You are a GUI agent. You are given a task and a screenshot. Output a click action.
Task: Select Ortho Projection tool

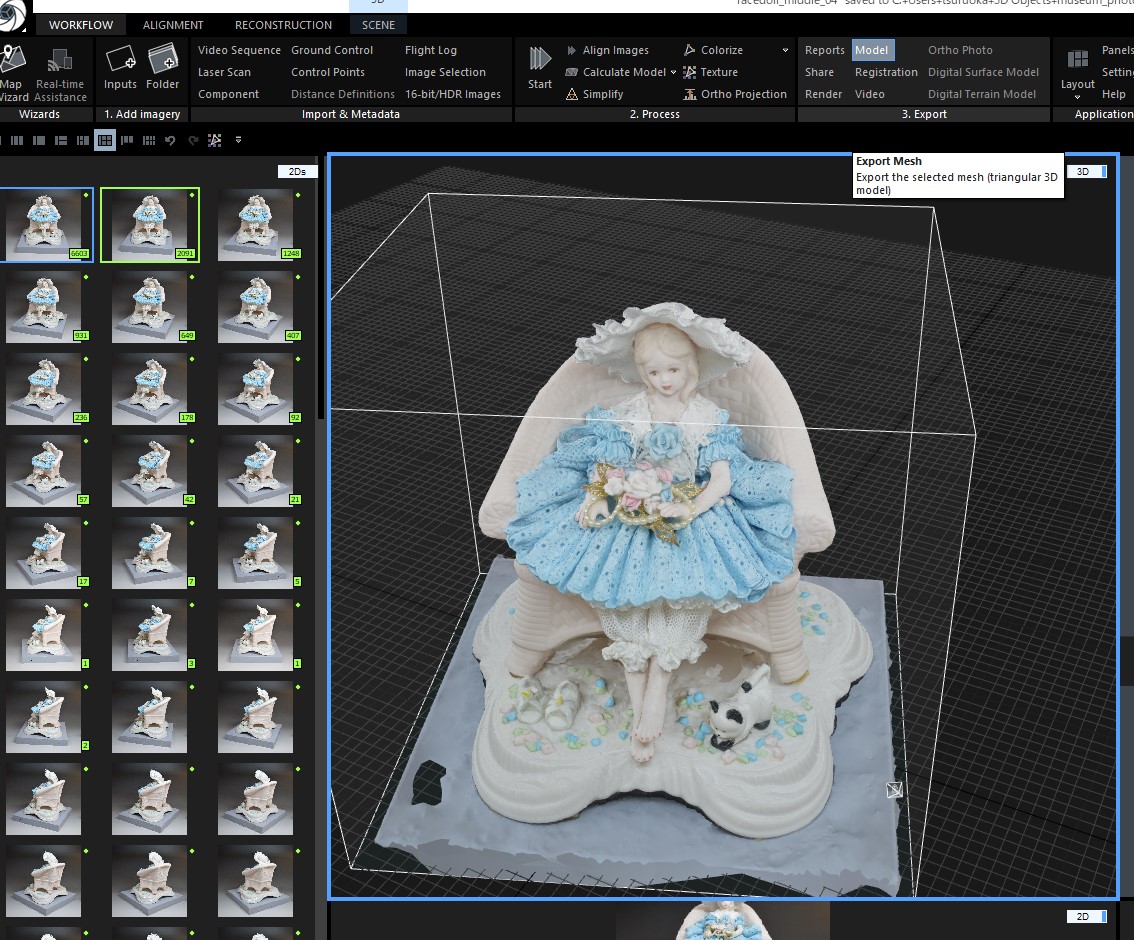(735, 94)
